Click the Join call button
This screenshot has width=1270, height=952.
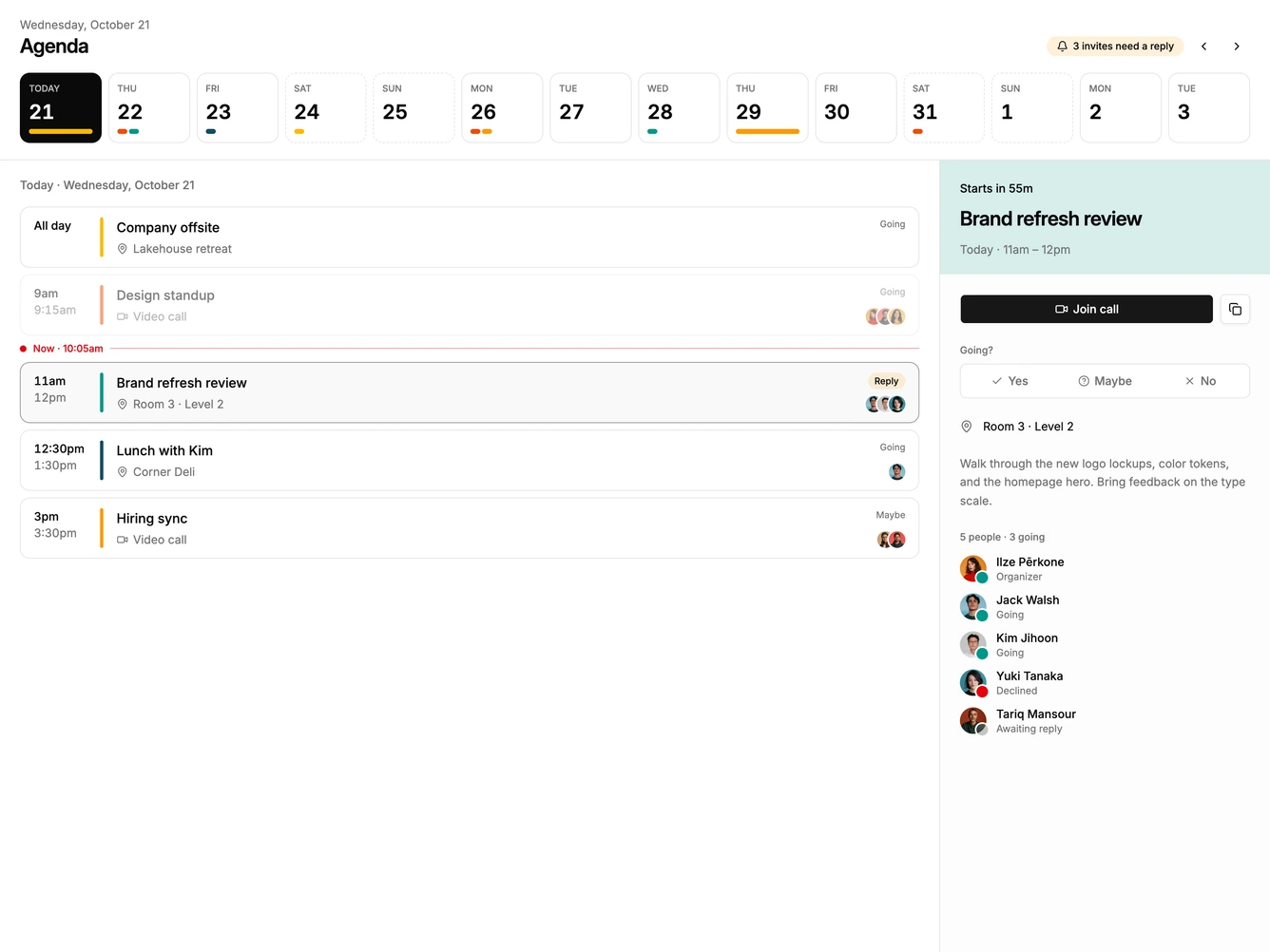coord(1087,309)
